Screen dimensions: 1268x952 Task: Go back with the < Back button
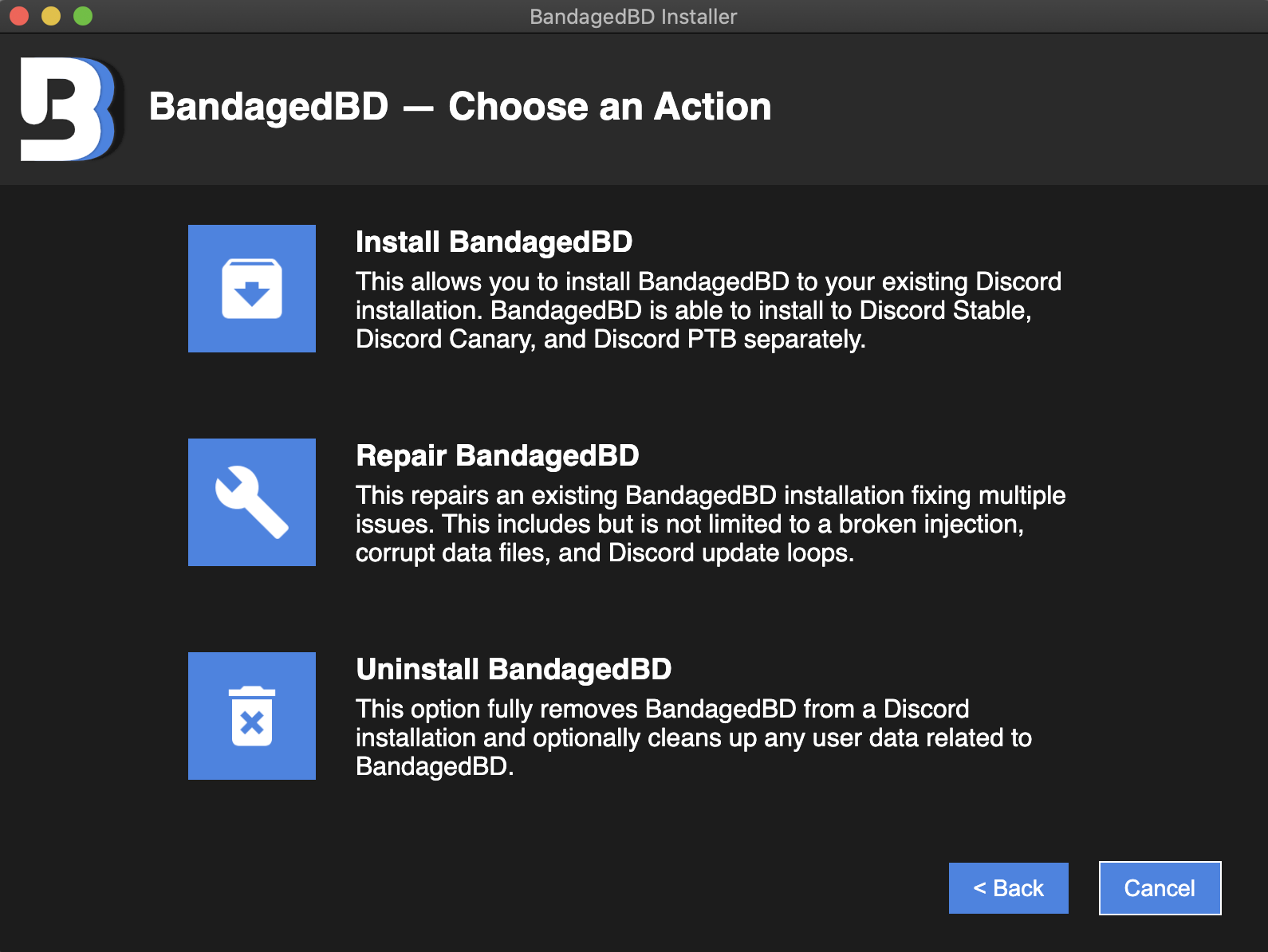[x=1009, y=888]
